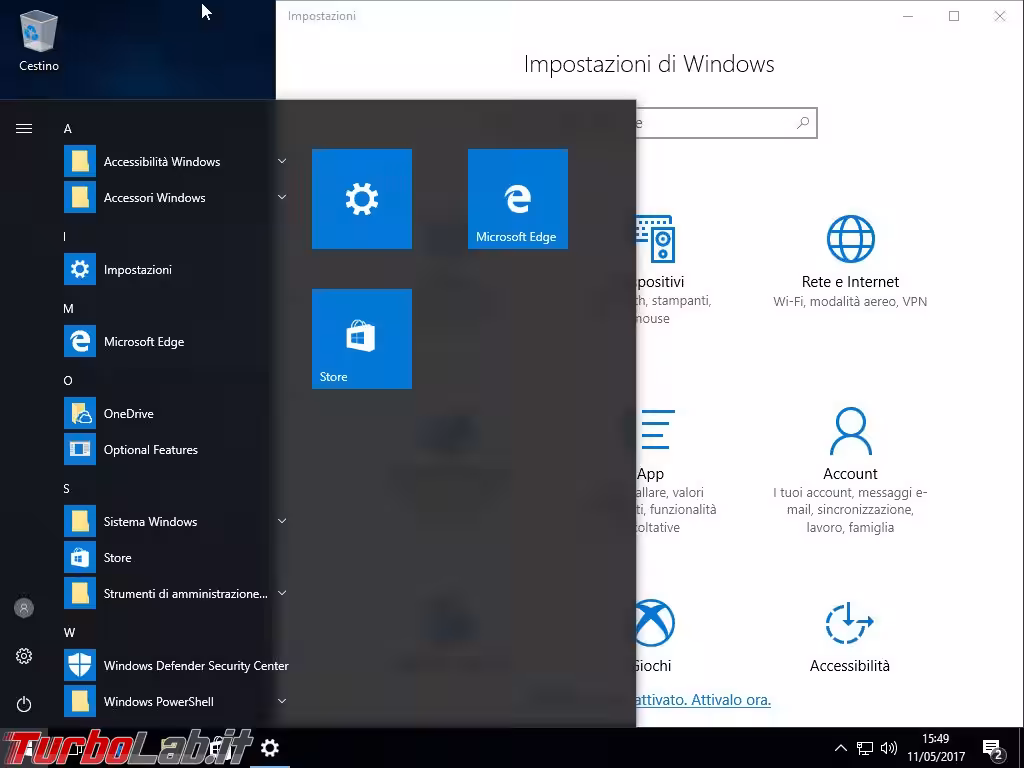Open the Action Center notification icon
The width and height of the screenshot is (1024, 768).
[993, 748]
